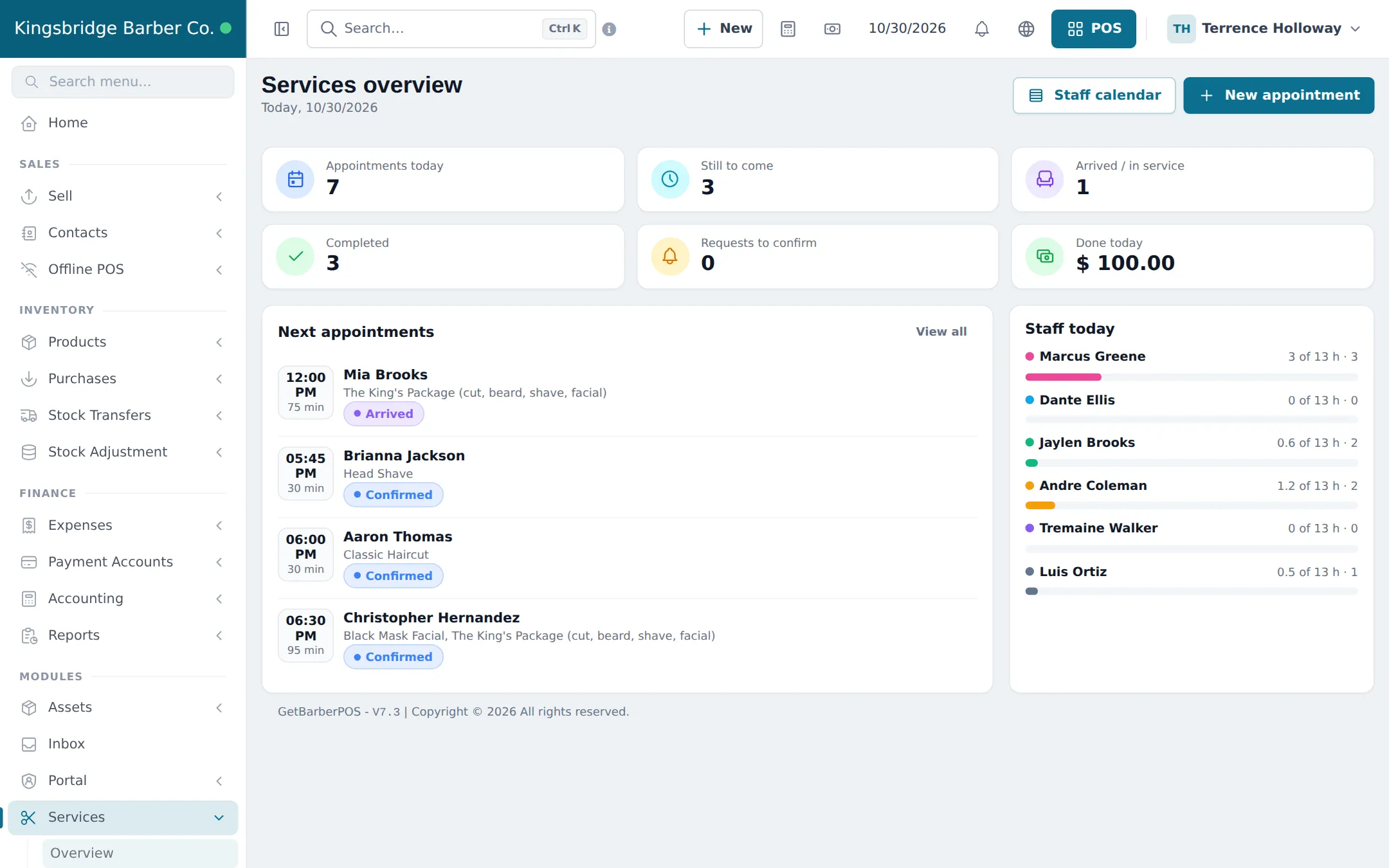Select the Overview submenu item
This screenshot has height=868, width=1389.
(140, 853)
